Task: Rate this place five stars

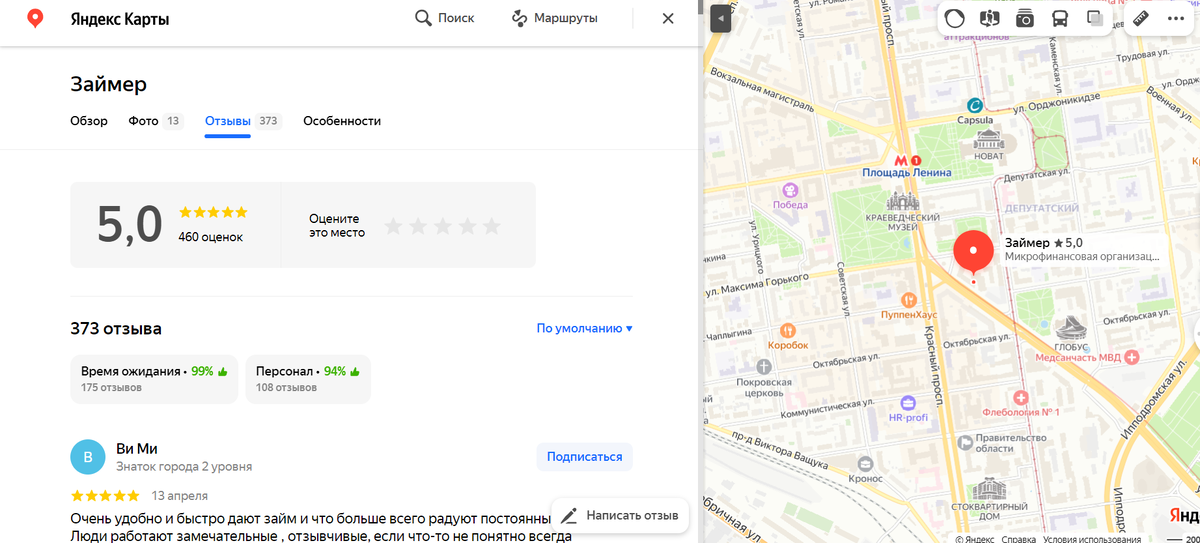Action: pos(491,226)
